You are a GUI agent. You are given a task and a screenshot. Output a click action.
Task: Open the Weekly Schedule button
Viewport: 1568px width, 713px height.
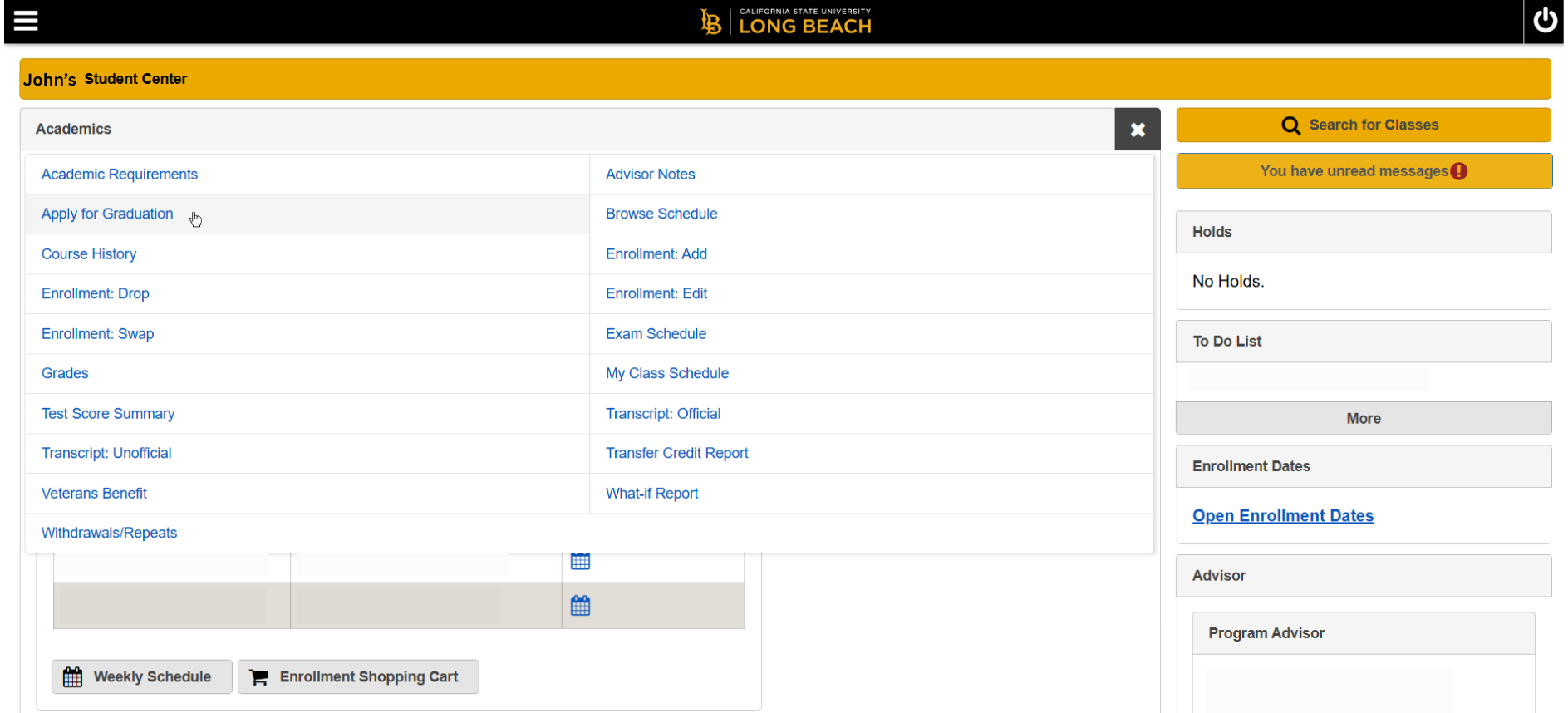tap(141, 676)
